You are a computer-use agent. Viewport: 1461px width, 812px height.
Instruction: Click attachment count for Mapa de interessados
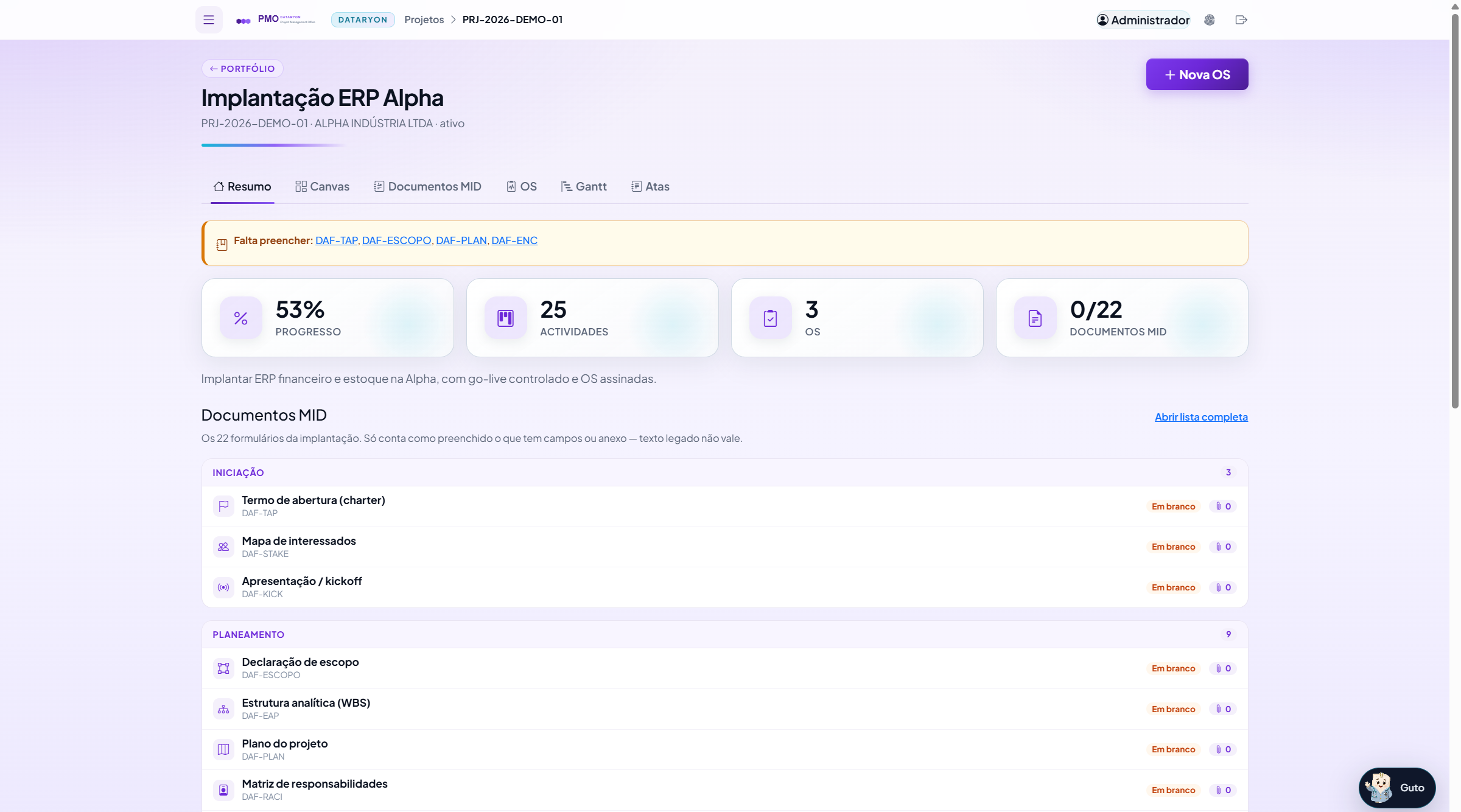(x=1223, y=547)
